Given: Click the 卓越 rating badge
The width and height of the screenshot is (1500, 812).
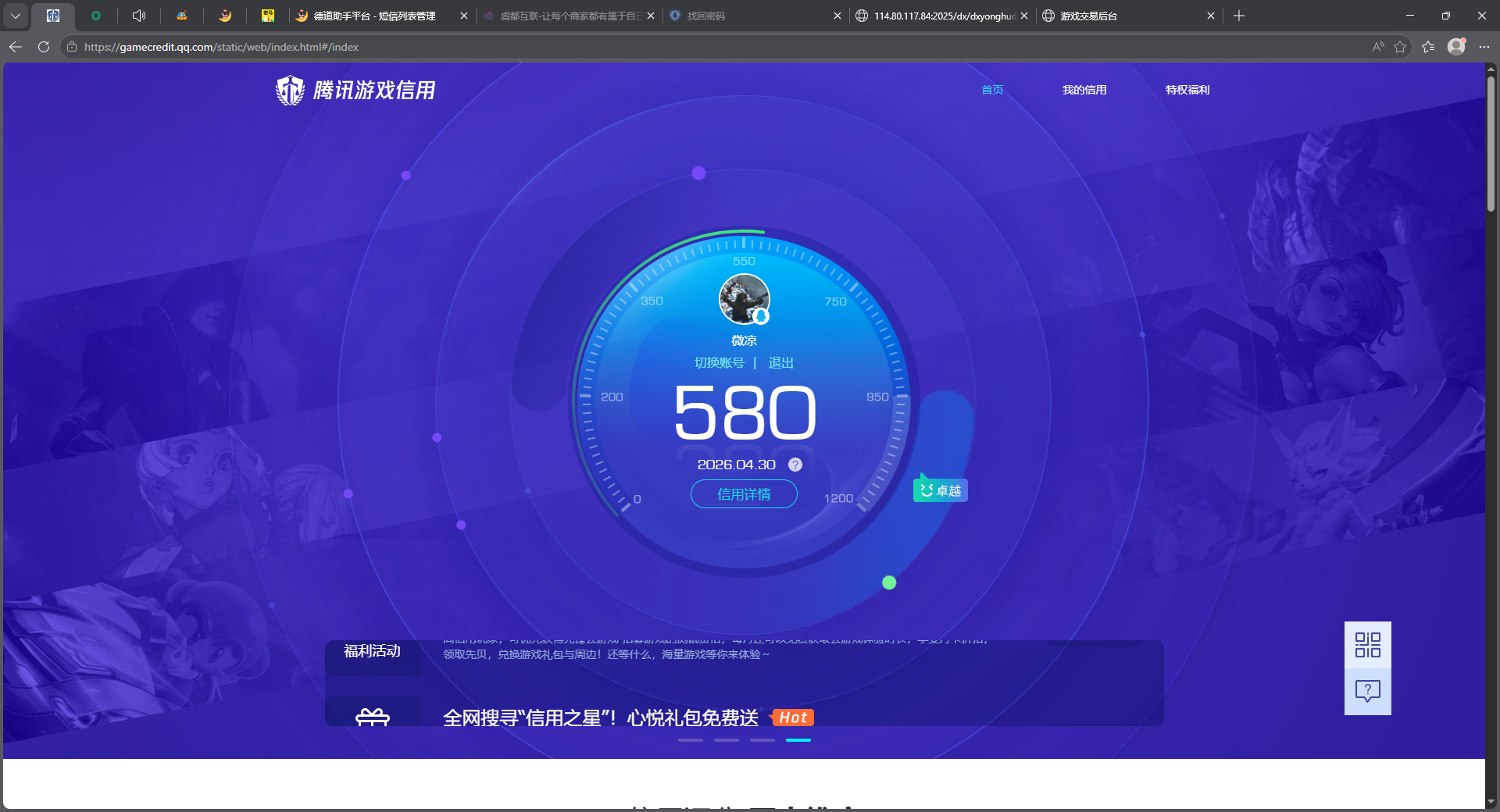Looking at the screenshot, I should coord(941,490).
